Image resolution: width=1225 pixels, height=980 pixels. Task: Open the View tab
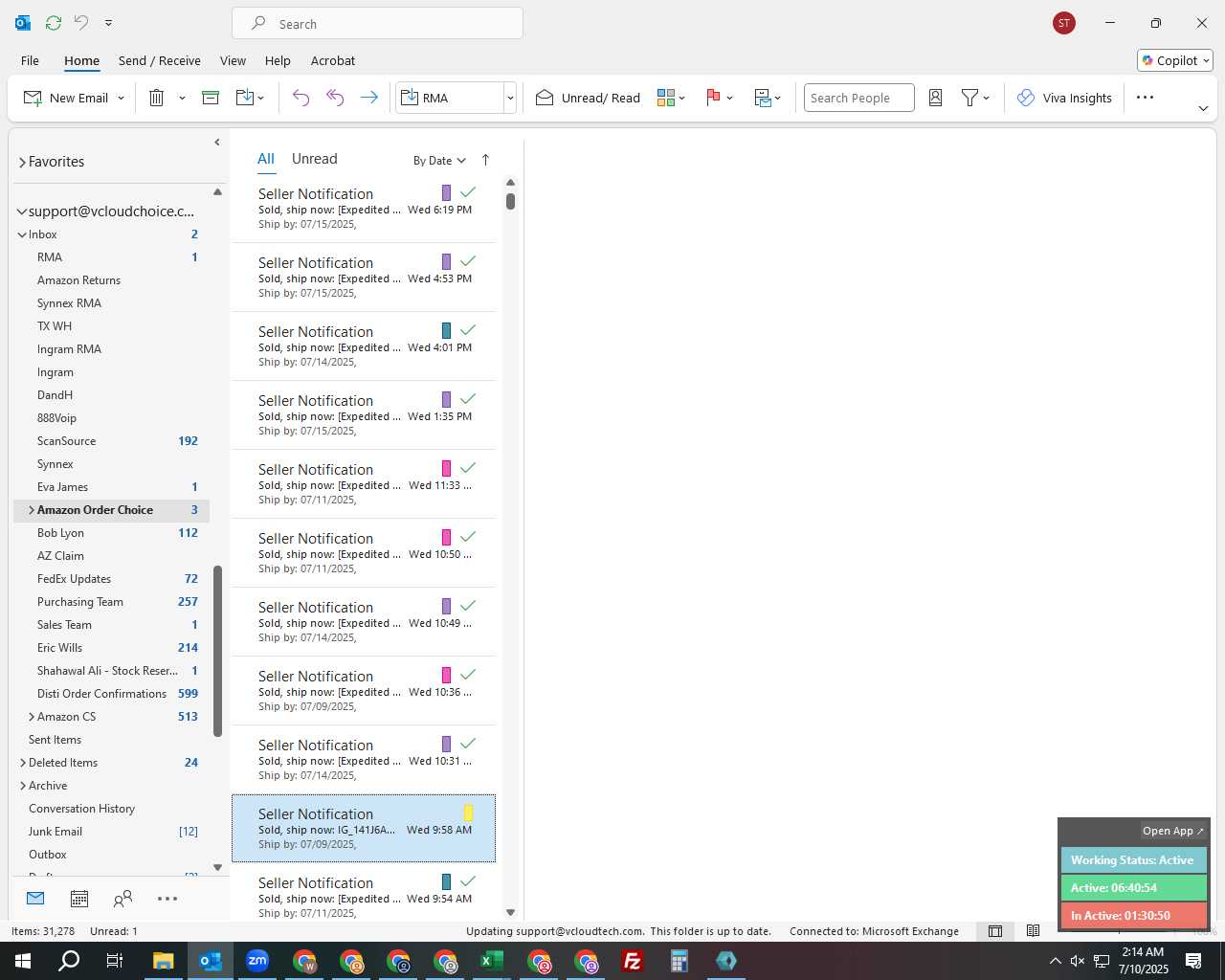pos(233,60)
